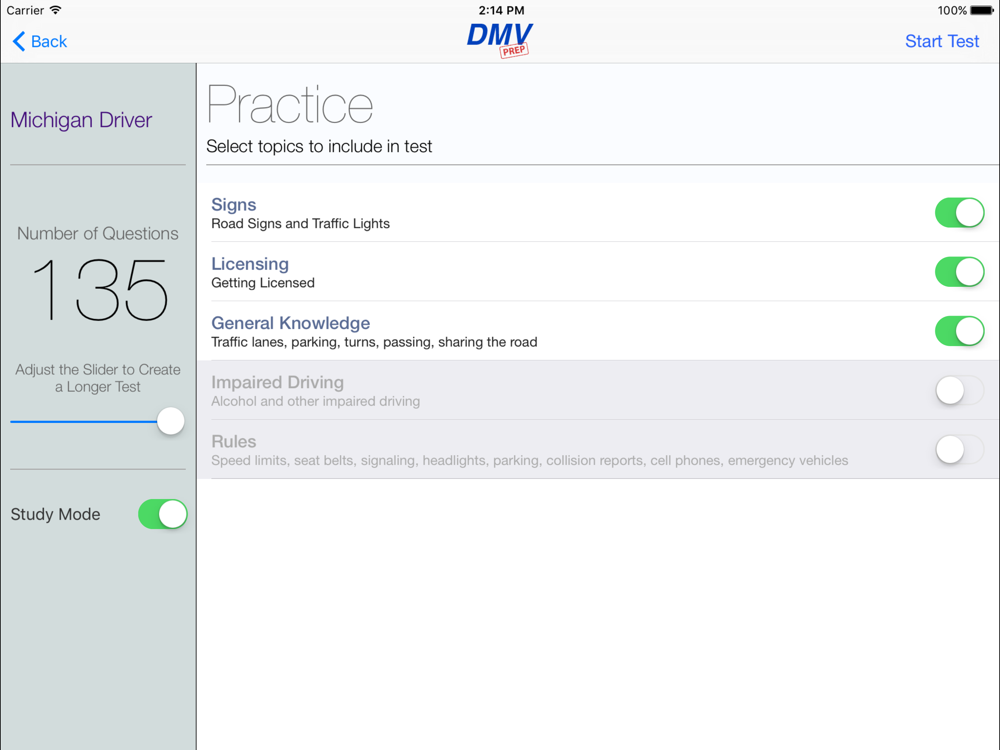Select the Rules topic title

point(233,442)
